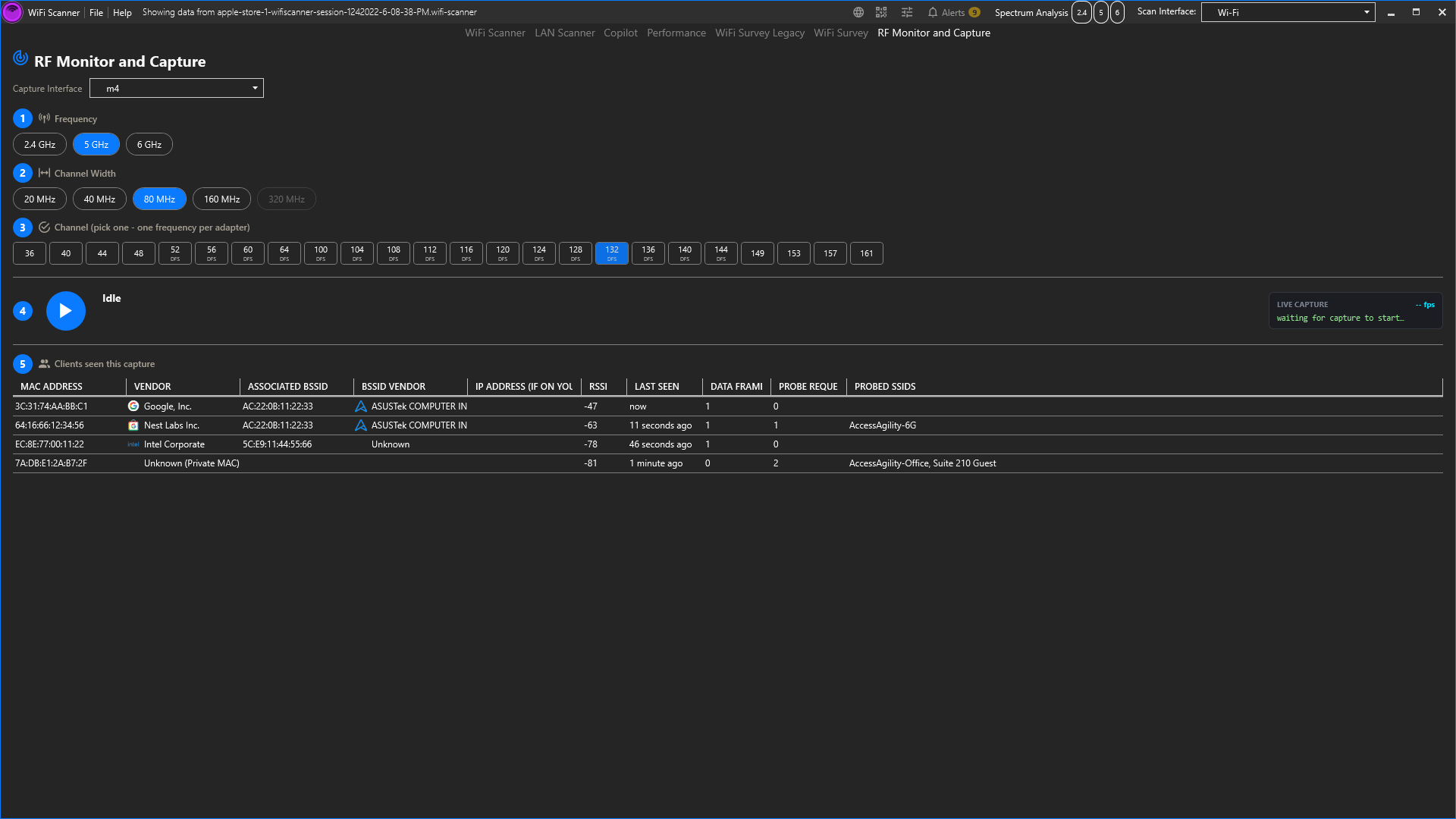
Task: Select client row 3C:31:74:AA:BB:C1
Action: (727, 406)
